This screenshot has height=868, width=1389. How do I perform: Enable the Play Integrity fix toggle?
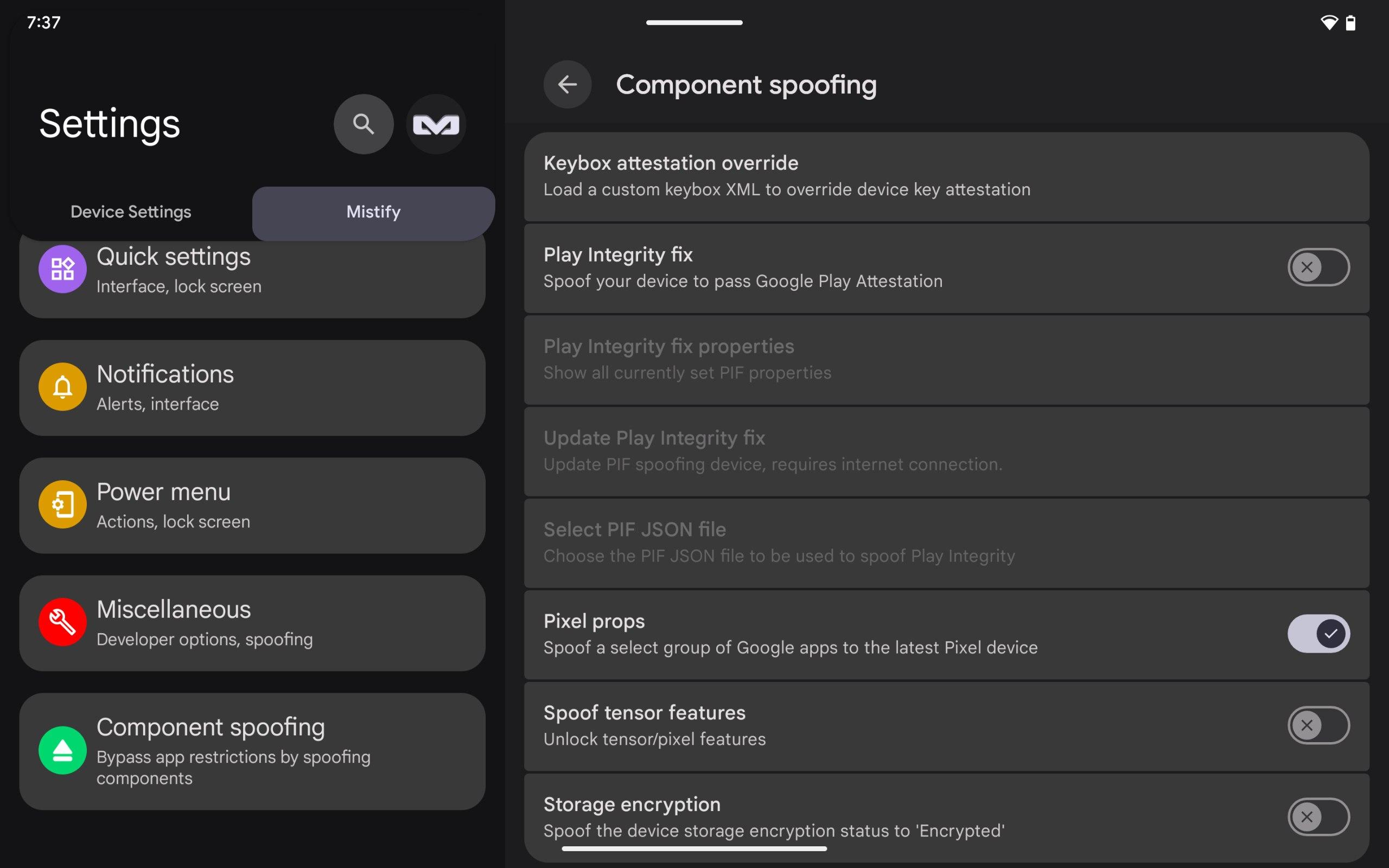pos(1318,267)
